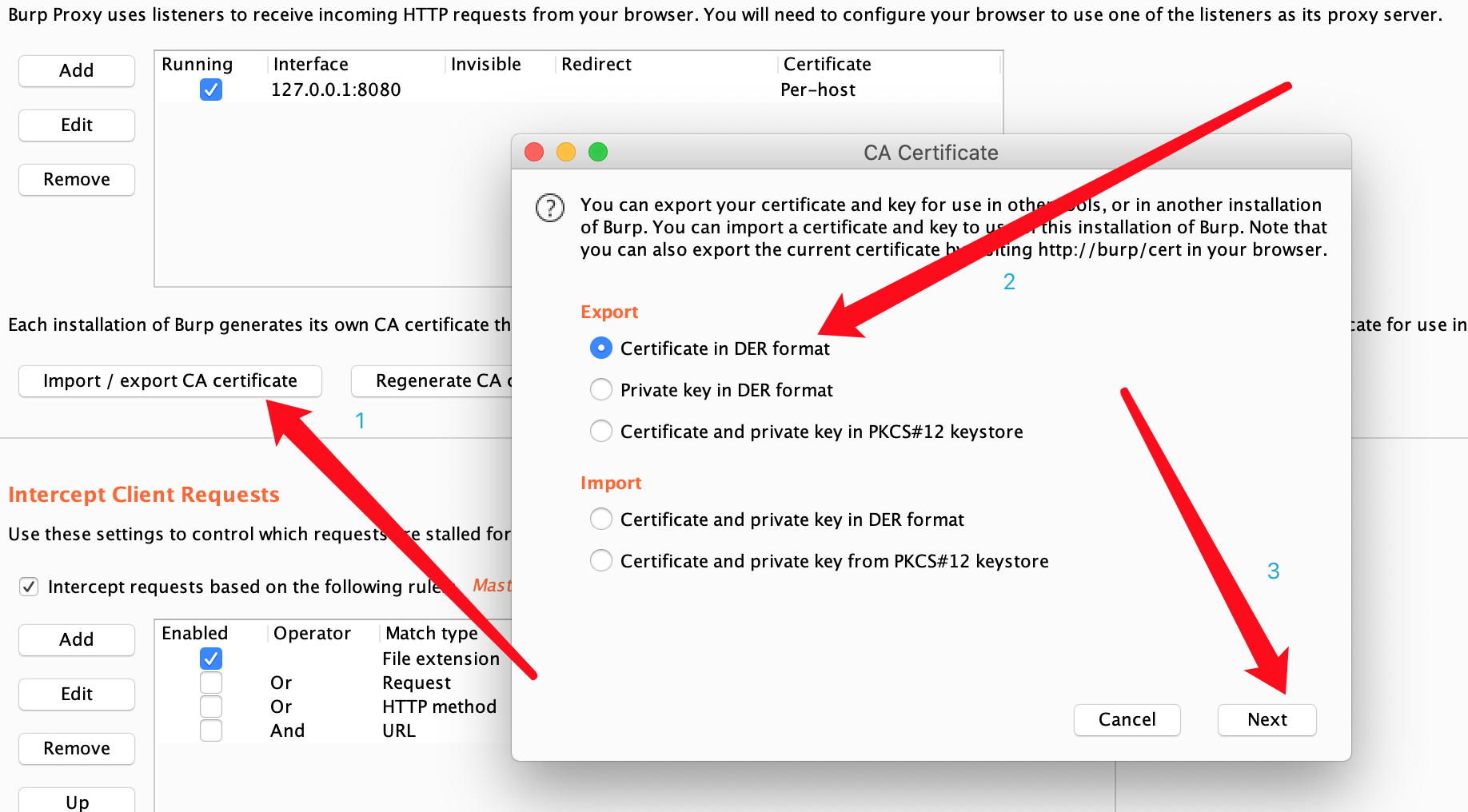Click the help question mark icon in CA Certificate dialog
This screenshot has height=812, width=1468.
pos(550,208)
